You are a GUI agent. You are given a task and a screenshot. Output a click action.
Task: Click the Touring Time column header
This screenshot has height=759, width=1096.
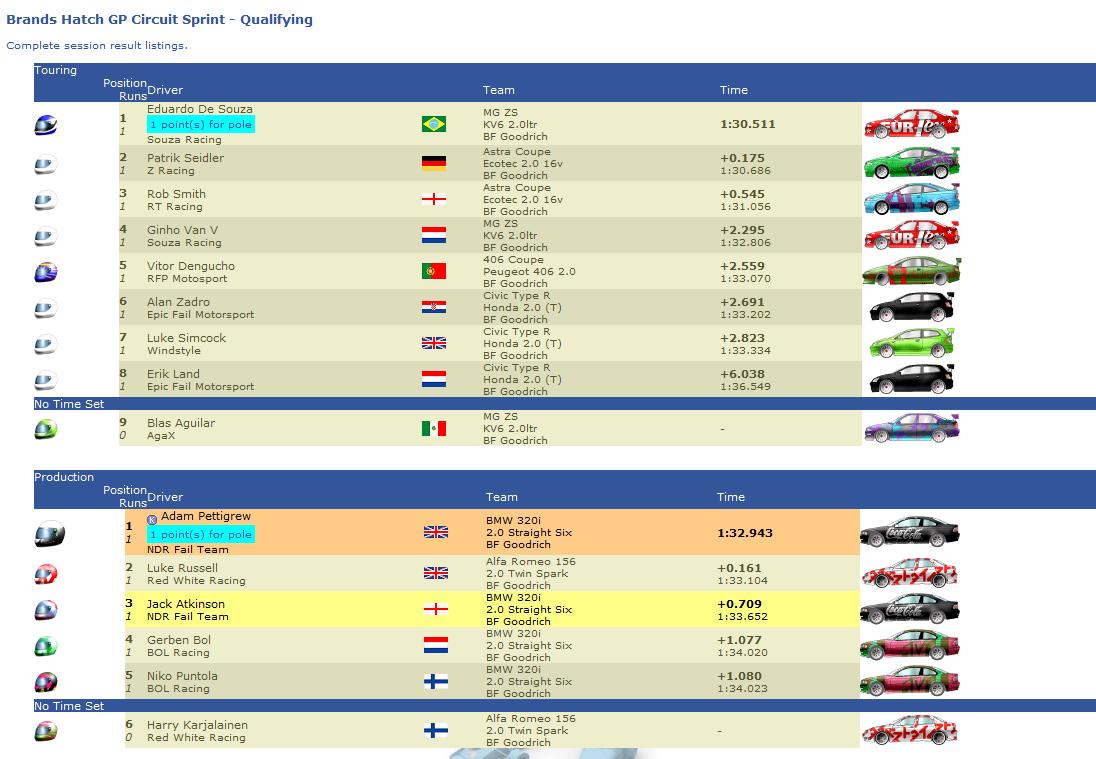pos(734,90)
